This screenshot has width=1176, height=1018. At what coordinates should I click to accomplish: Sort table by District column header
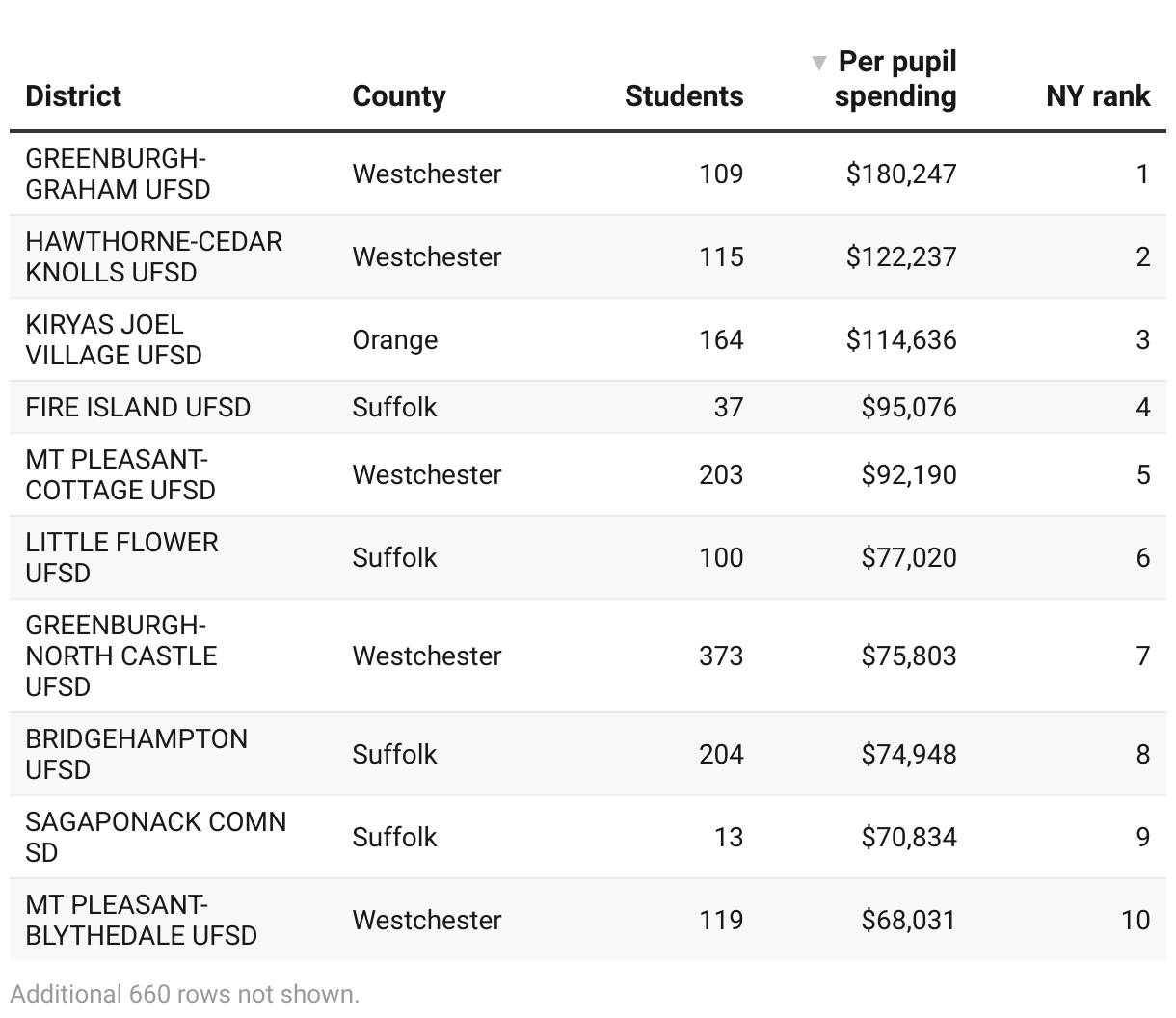[73, 96]
